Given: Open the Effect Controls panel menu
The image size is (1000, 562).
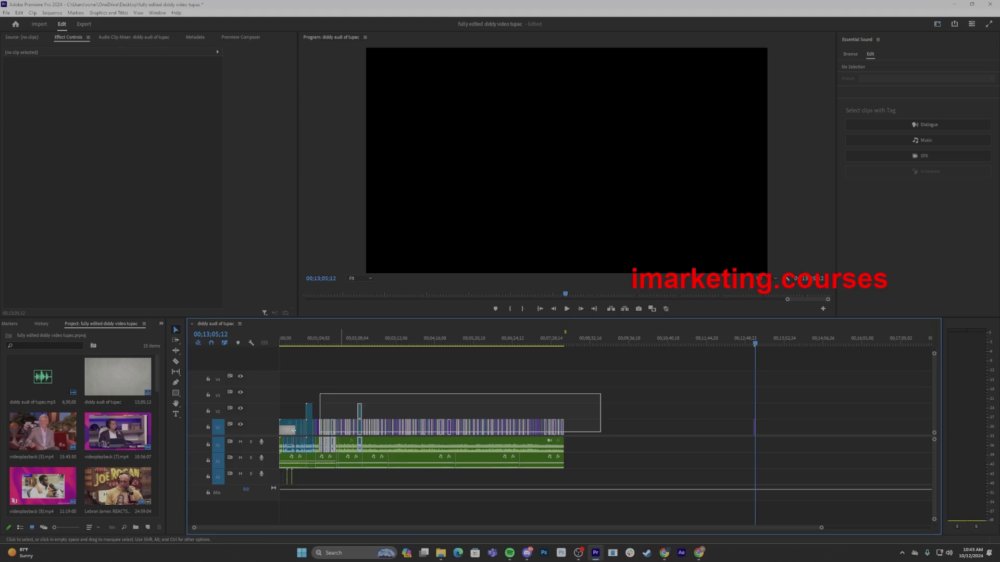Looking at the screenshot, I should click(x=88, y=37).
